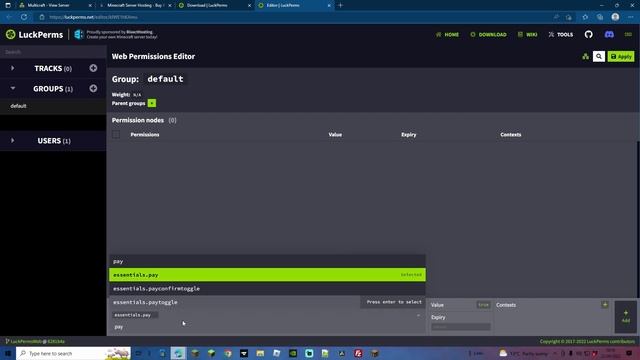This screenshot has width=640, height=360.
Task: Open the Windows Start menu
Action: (x=7, y=353)
